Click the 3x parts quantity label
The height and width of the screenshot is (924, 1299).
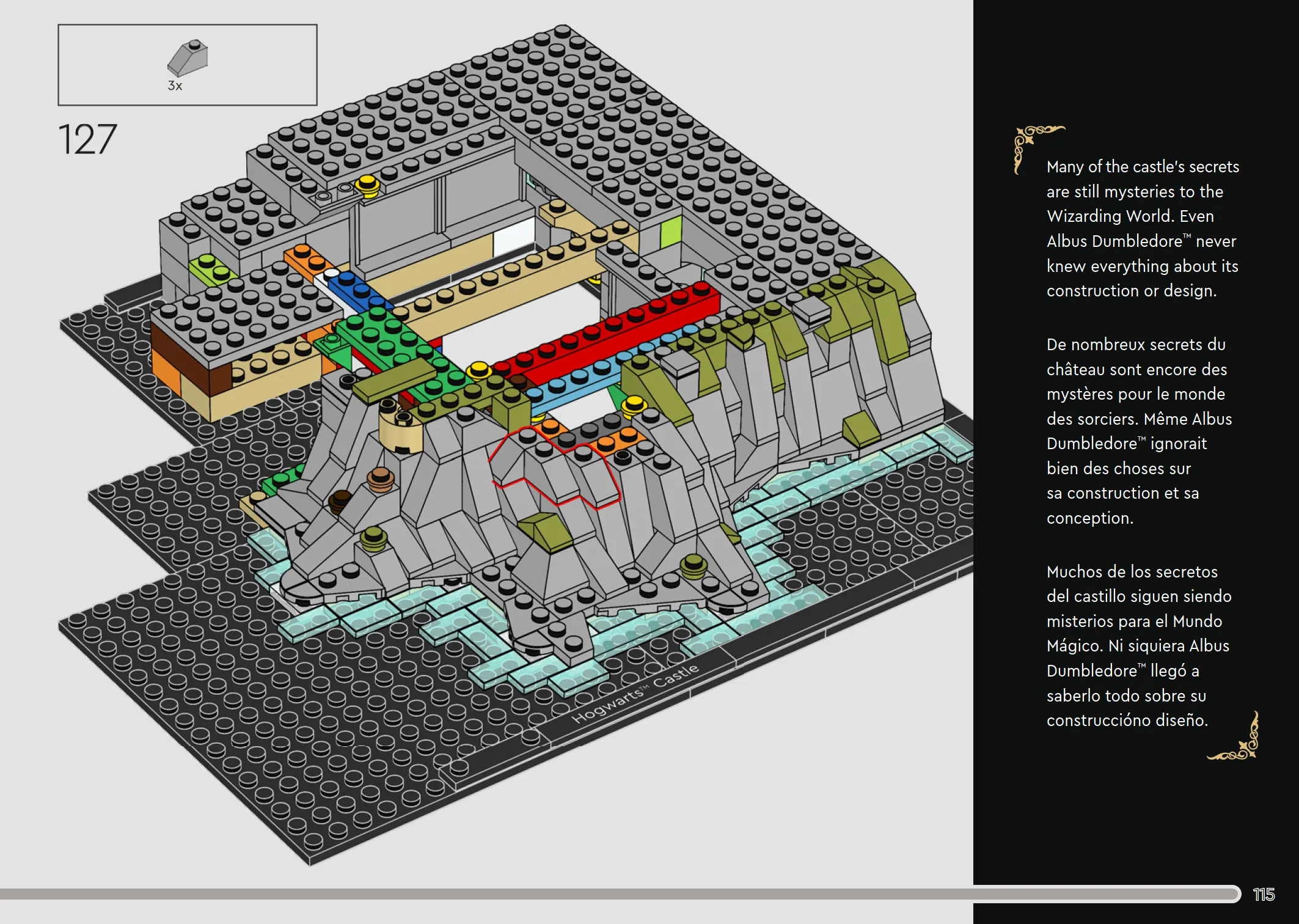[x=175, y=86]
